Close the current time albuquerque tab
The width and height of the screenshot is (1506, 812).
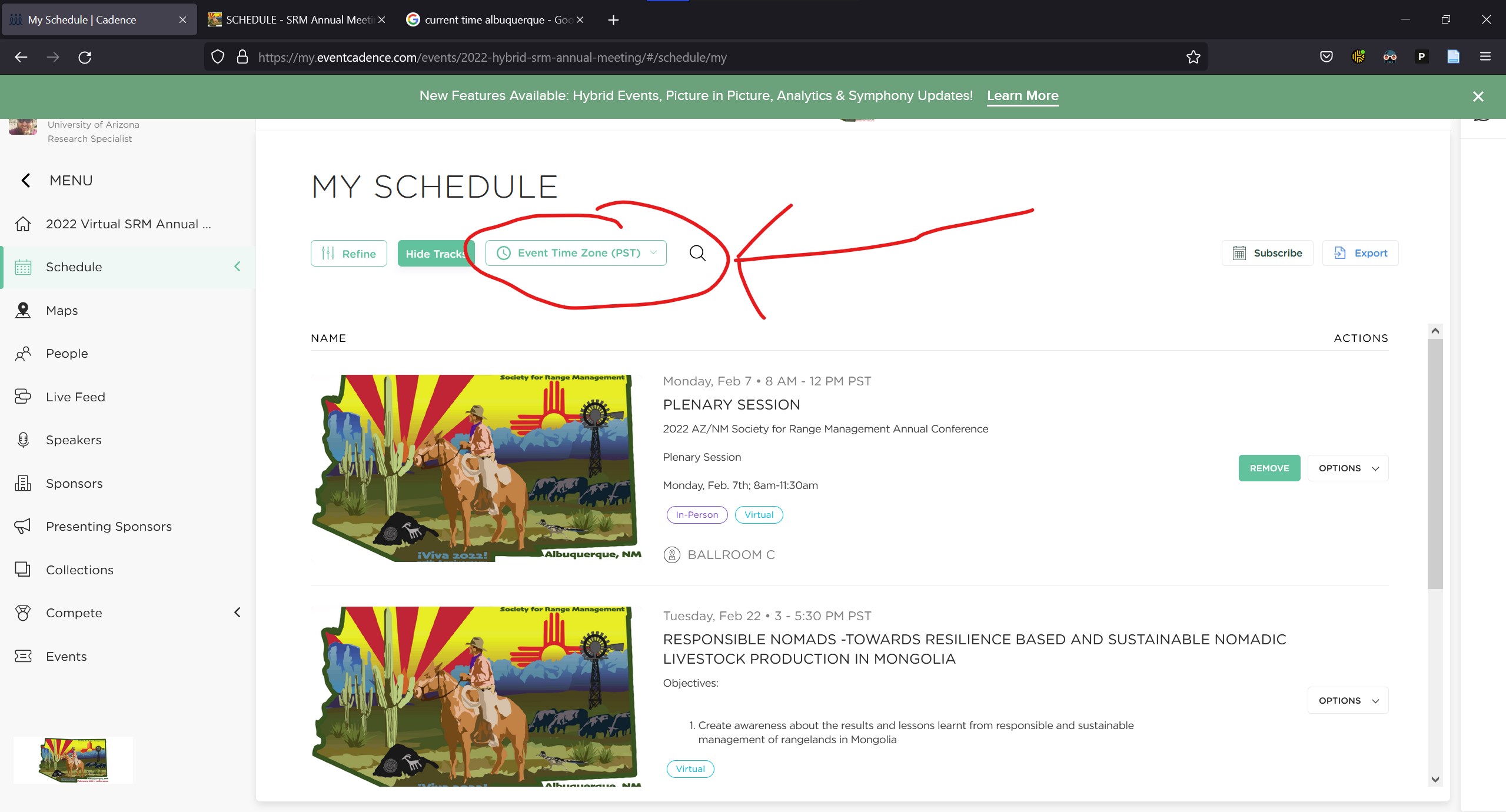(x=580, y=20)
